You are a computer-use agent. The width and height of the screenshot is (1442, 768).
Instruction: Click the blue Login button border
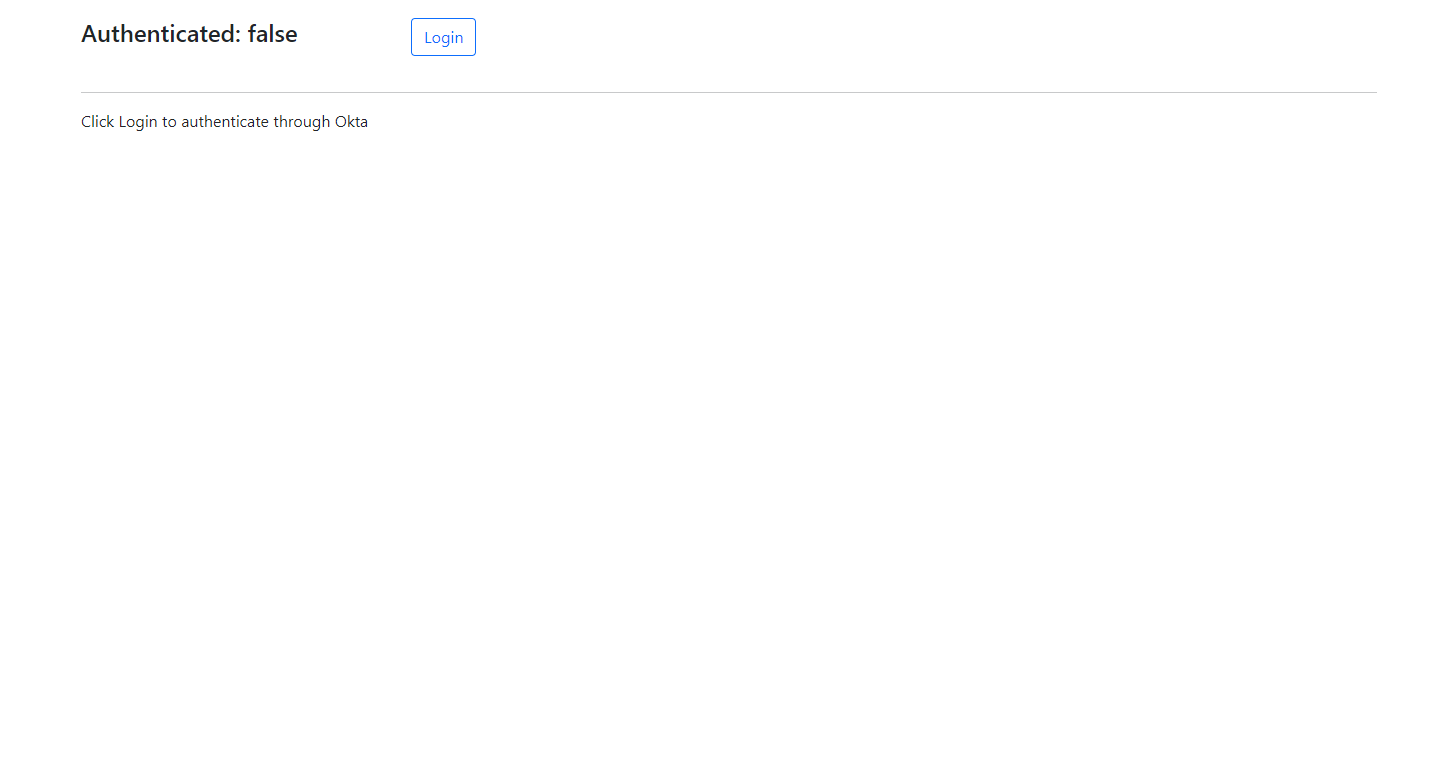pyautogui.click(x=412, y=36)
